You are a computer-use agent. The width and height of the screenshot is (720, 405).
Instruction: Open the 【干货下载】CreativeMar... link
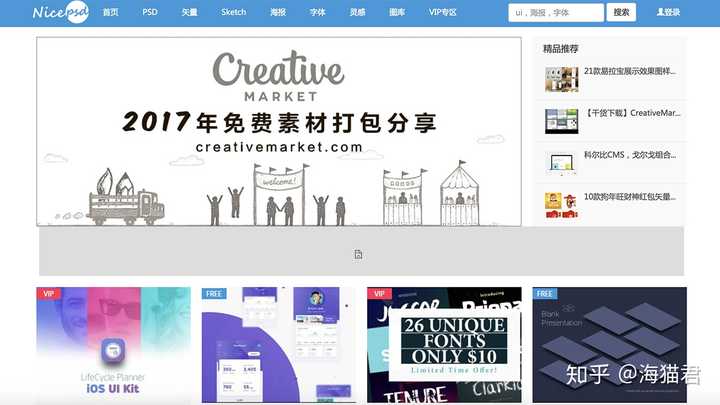(632, 113)
